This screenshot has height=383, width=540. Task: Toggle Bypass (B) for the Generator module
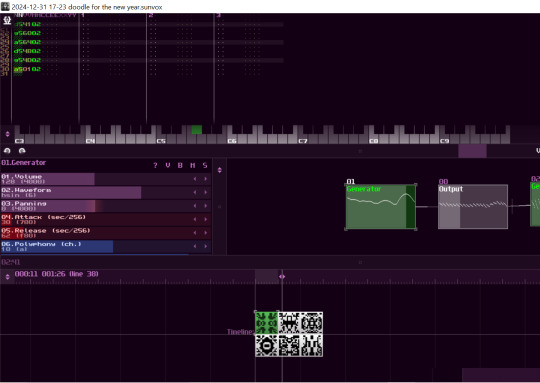(180, 165)
